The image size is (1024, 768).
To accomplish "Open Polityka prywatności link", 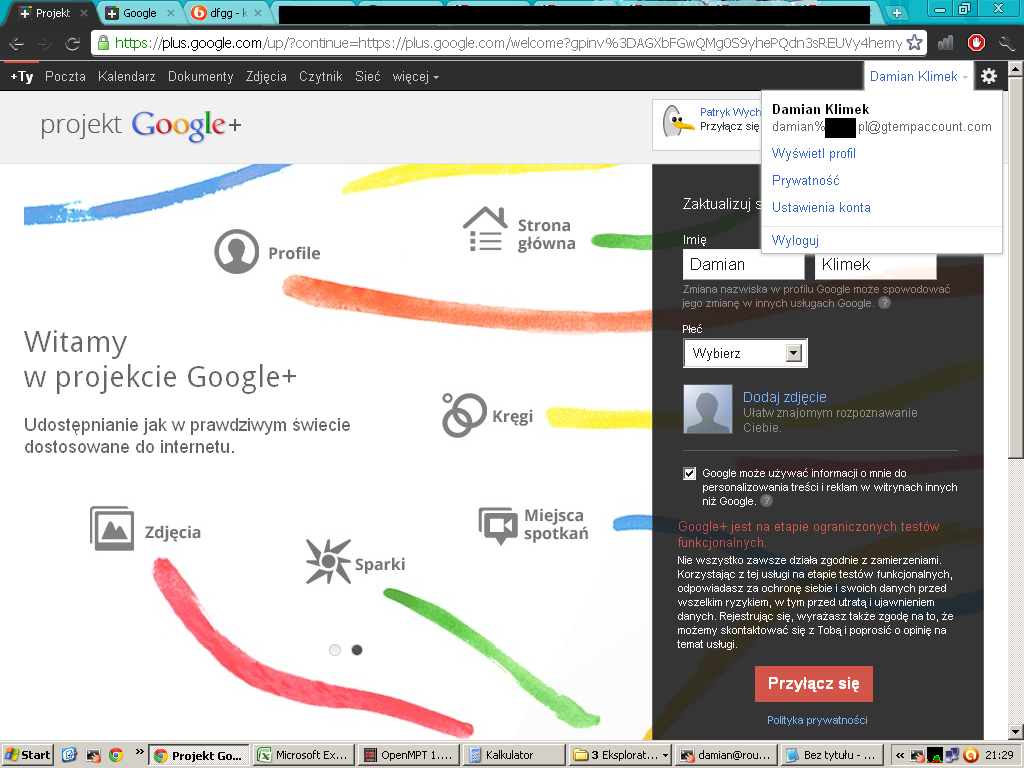I will point(817,720).
